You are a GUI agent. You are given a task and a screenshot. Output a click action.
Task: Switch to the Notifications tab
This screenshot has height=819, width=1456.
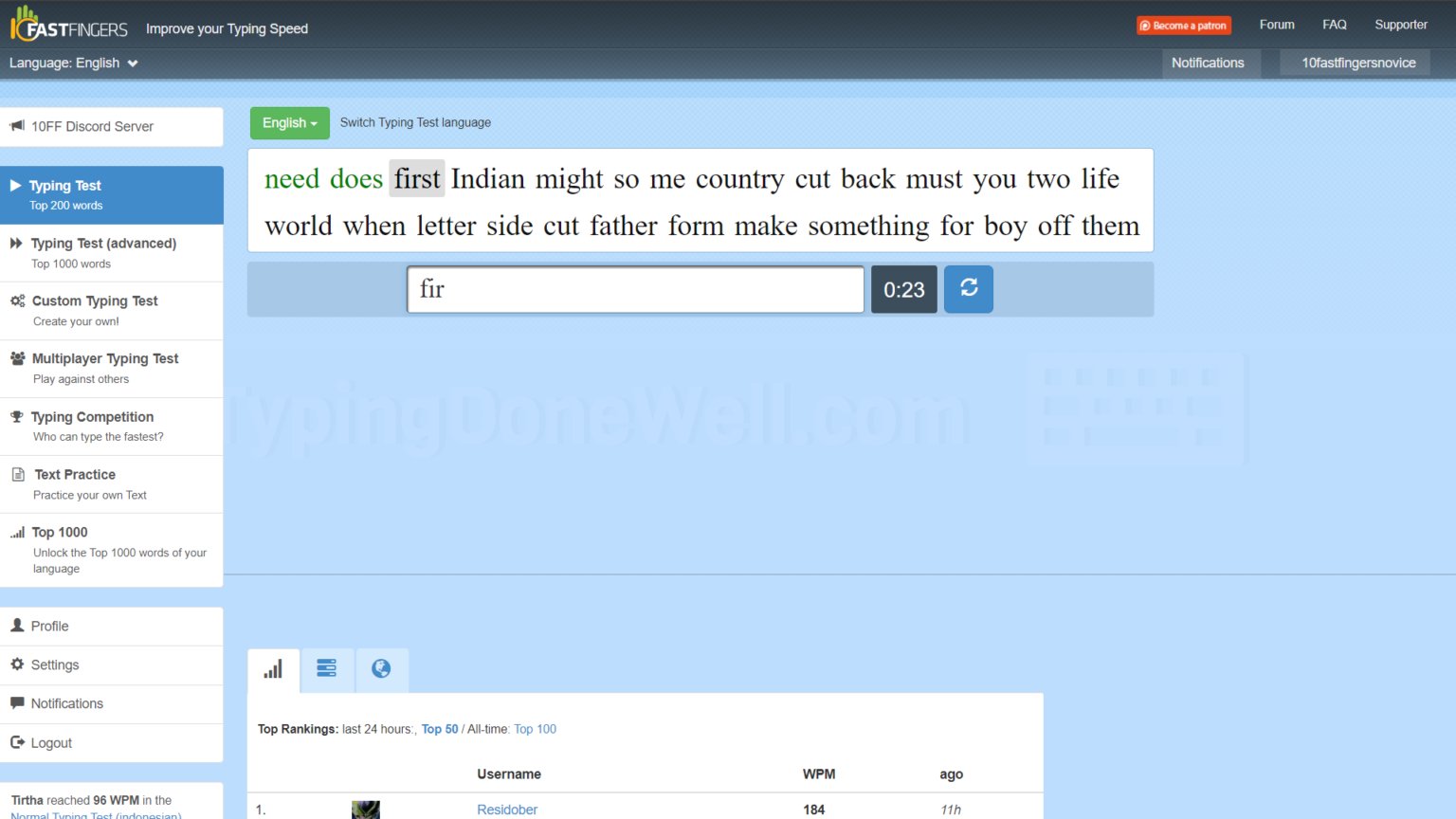tap(1208, 63)
